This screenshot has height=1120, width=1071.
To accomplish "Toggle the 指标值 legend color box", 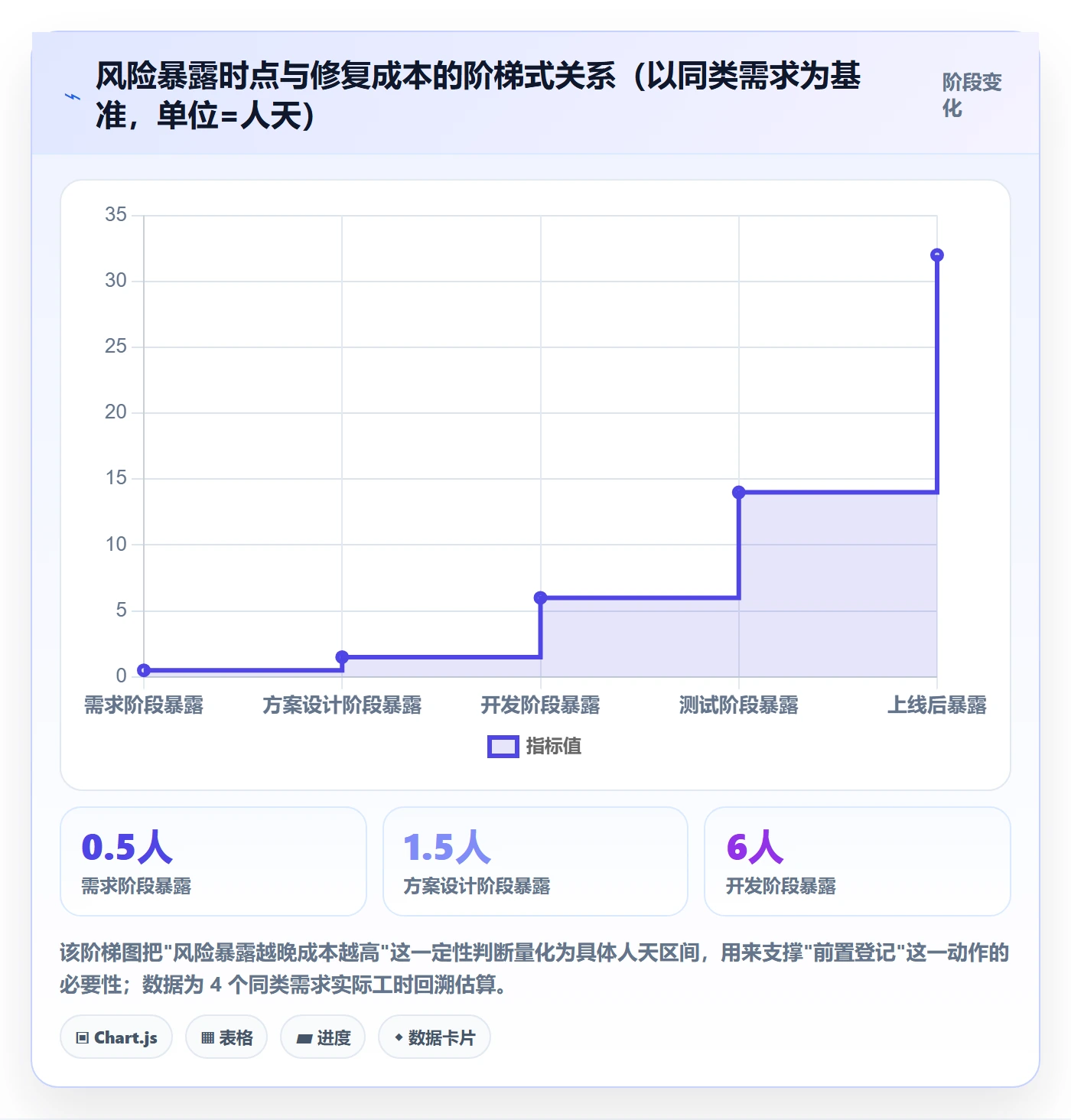I will (x=503, y=747).
